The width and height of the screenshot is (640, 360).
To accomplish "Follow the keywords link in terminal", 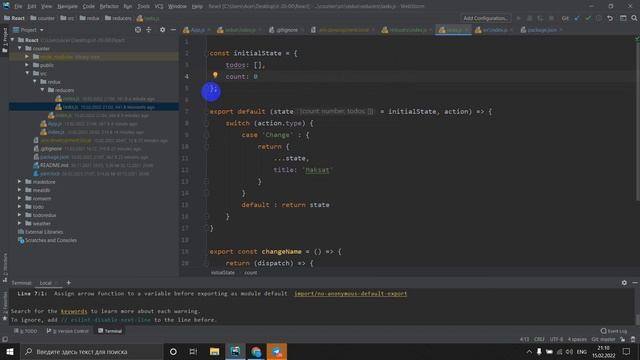I will pos(74,311).
